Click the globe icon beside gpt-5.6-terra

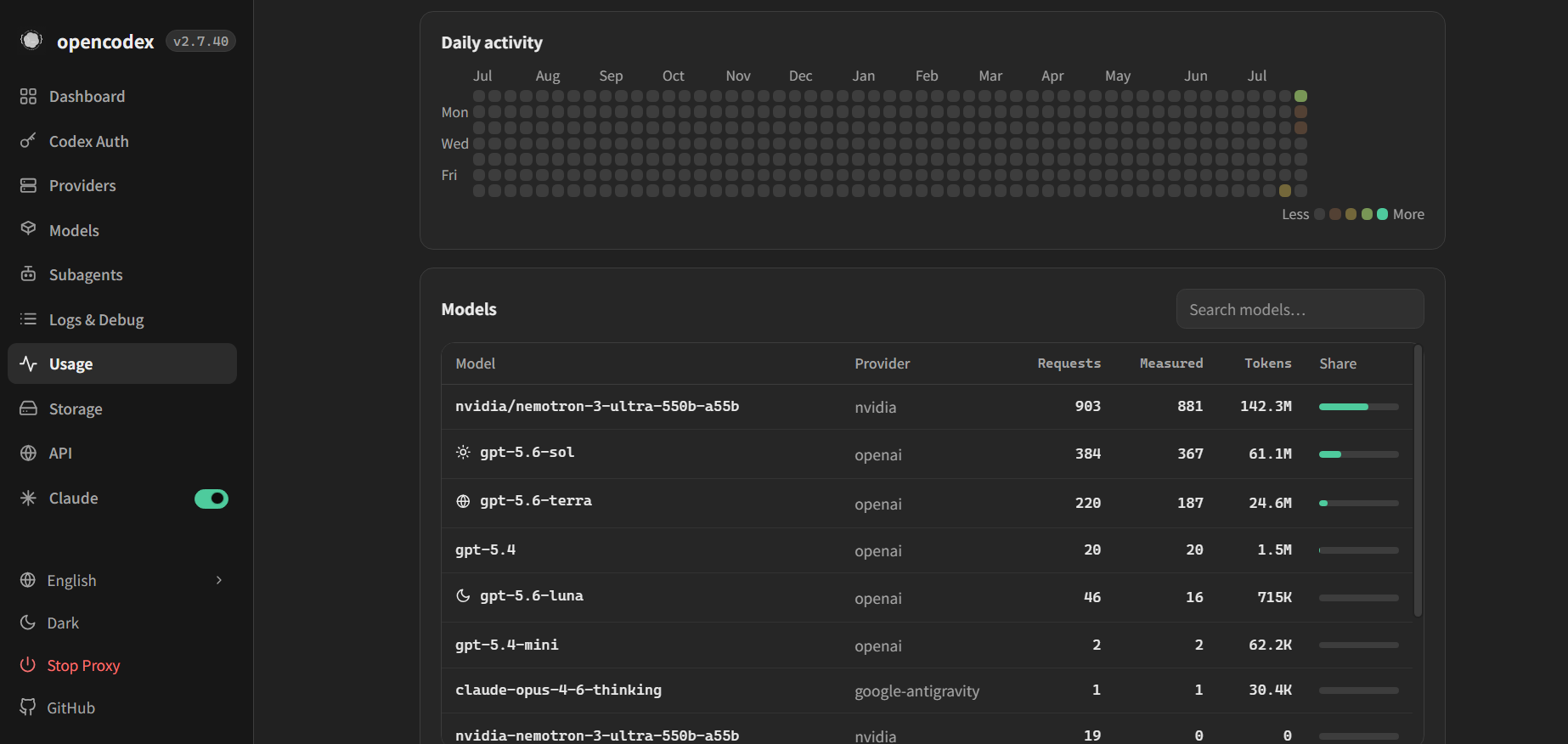tap(463, 501)
